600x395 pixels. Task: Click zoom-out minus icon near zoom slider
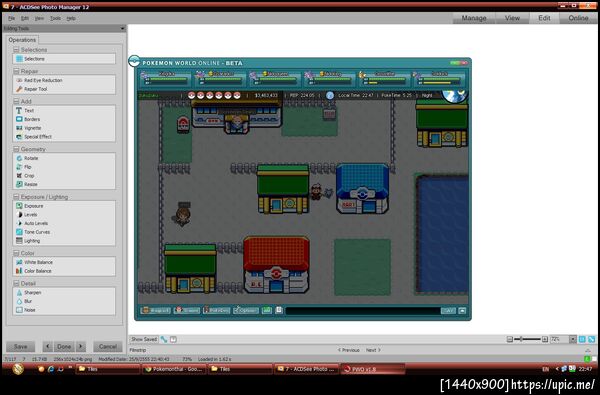(510, 340)
